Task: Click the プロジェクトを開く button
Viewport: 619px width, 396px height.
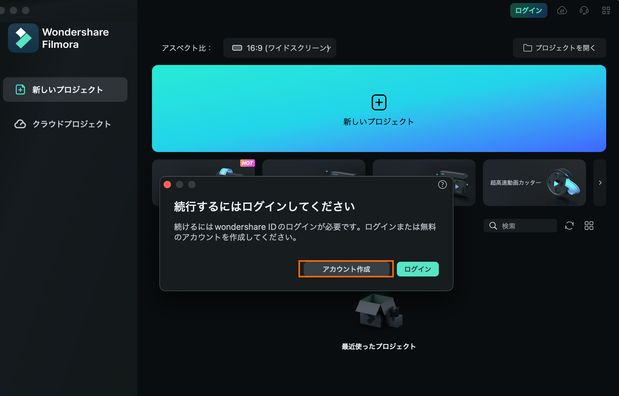Action: [559, 48]
